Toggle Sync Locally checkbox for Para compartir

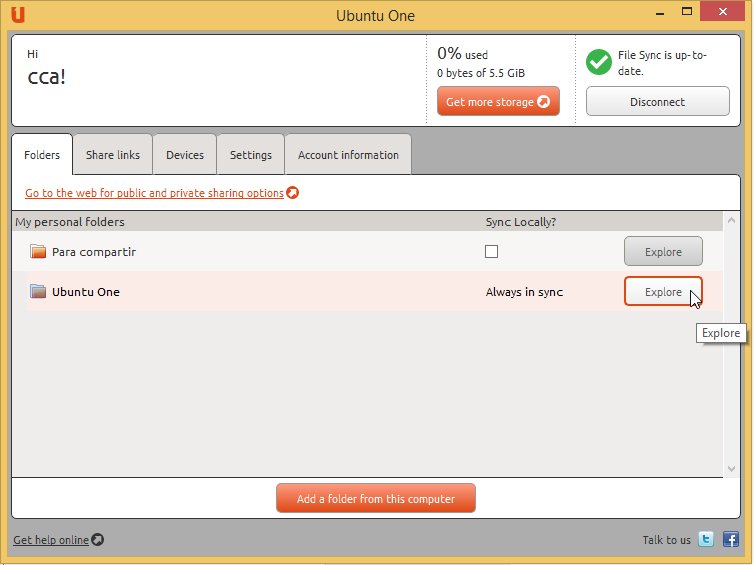(491, 251)
